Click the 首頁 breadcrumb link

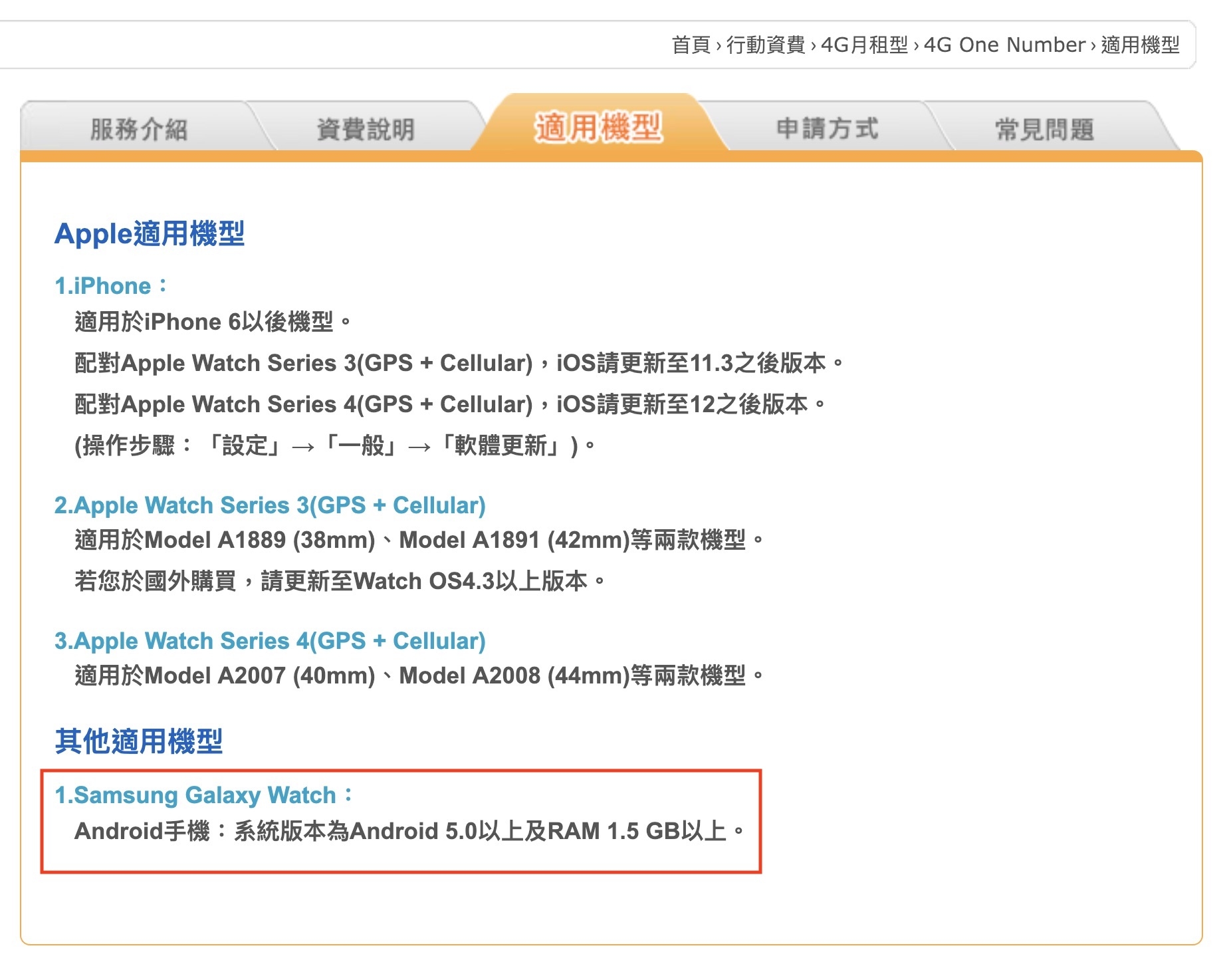pos(691,45)
